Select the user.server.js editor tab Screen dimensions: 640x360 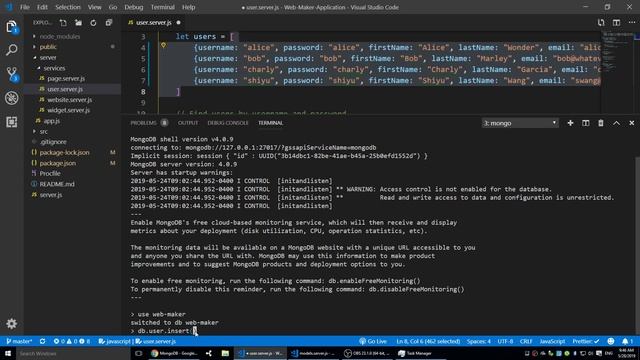tap(154, 22)
